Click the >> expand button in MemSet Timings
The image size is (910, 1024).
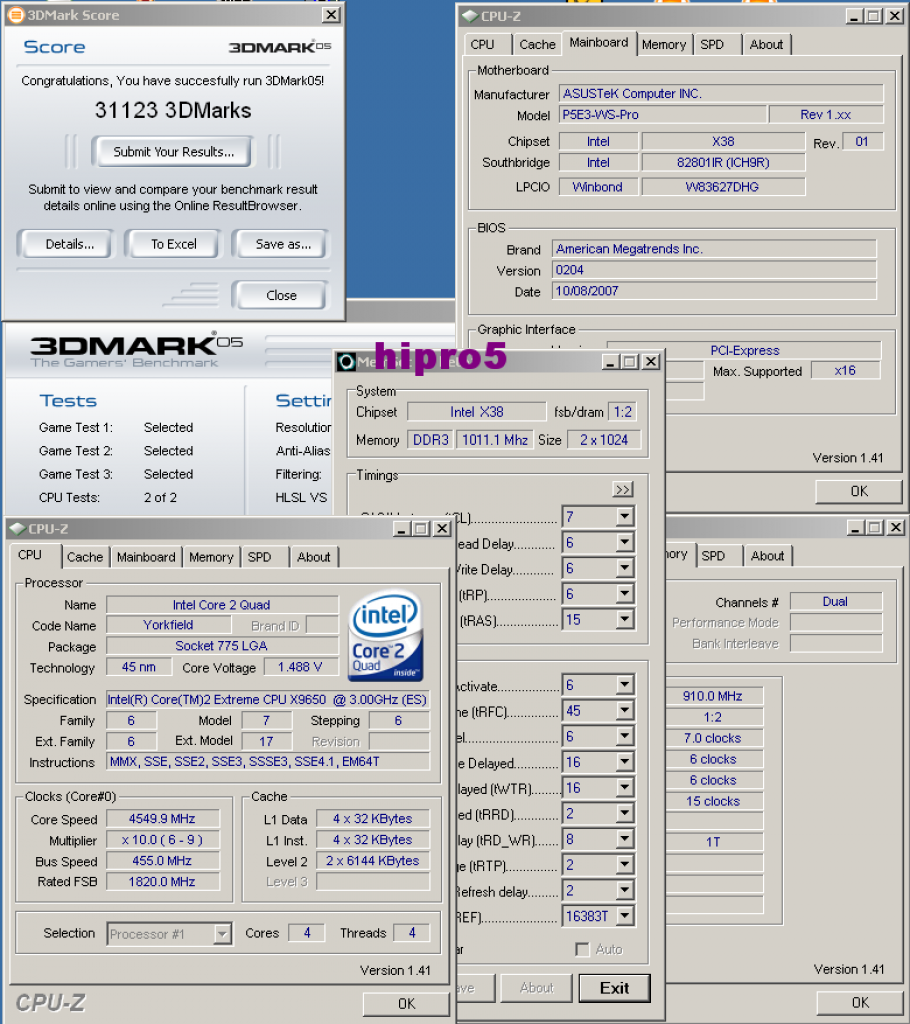pos(623,490)
